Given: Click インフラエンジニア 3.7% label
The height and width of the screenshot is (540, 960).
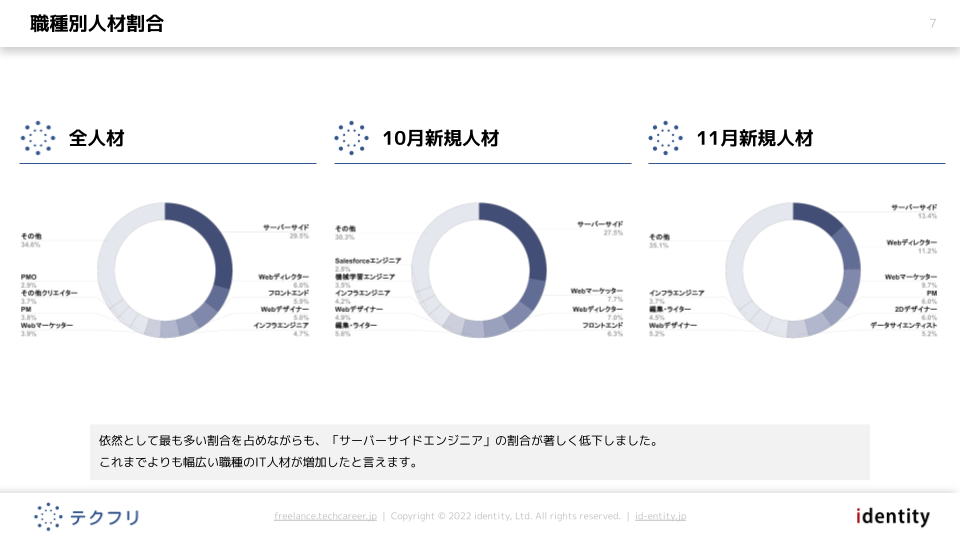Looking at the screenshot, I should [677, 297].
